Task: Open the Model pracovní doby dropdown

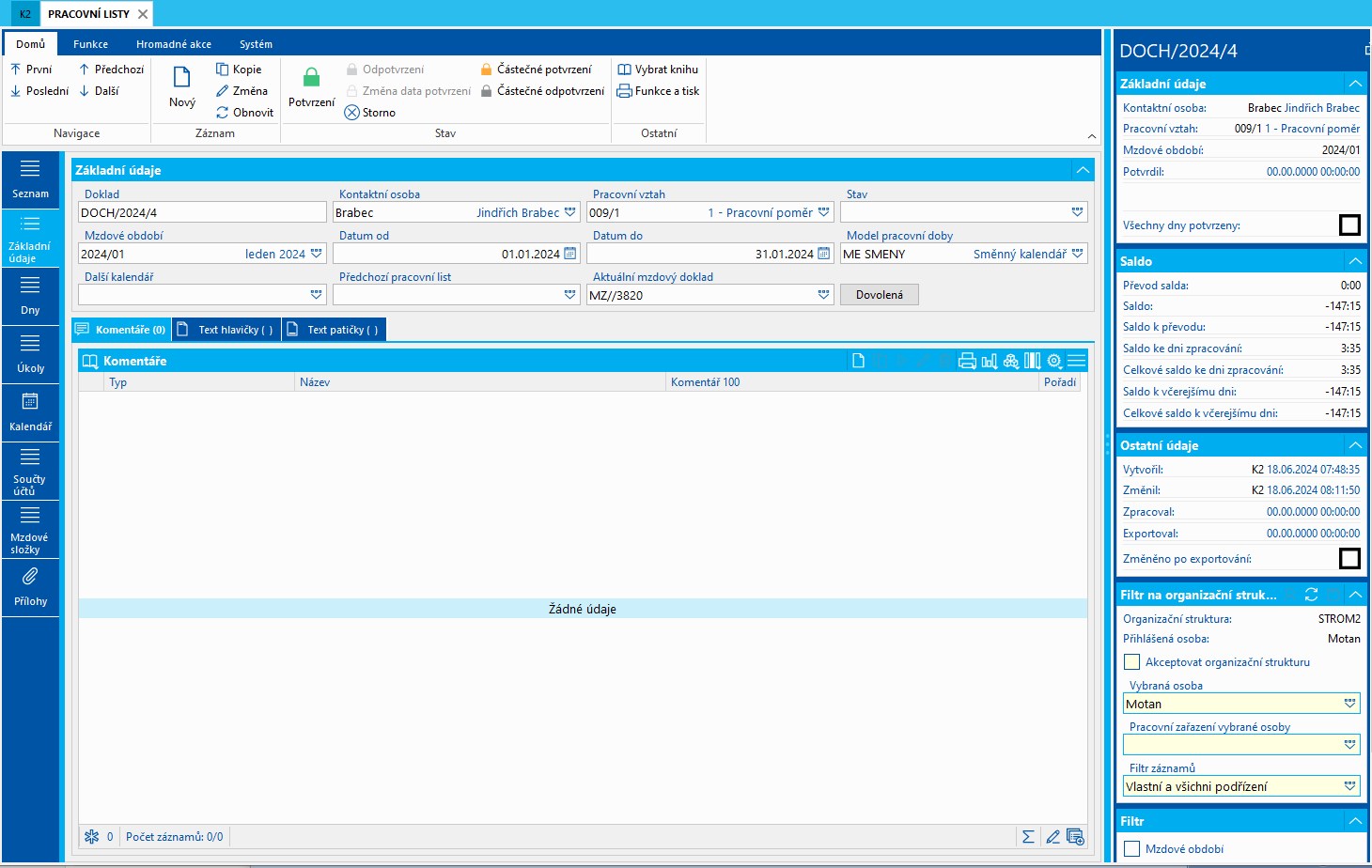Action: pyautogui.click(x=1078, y=254)
